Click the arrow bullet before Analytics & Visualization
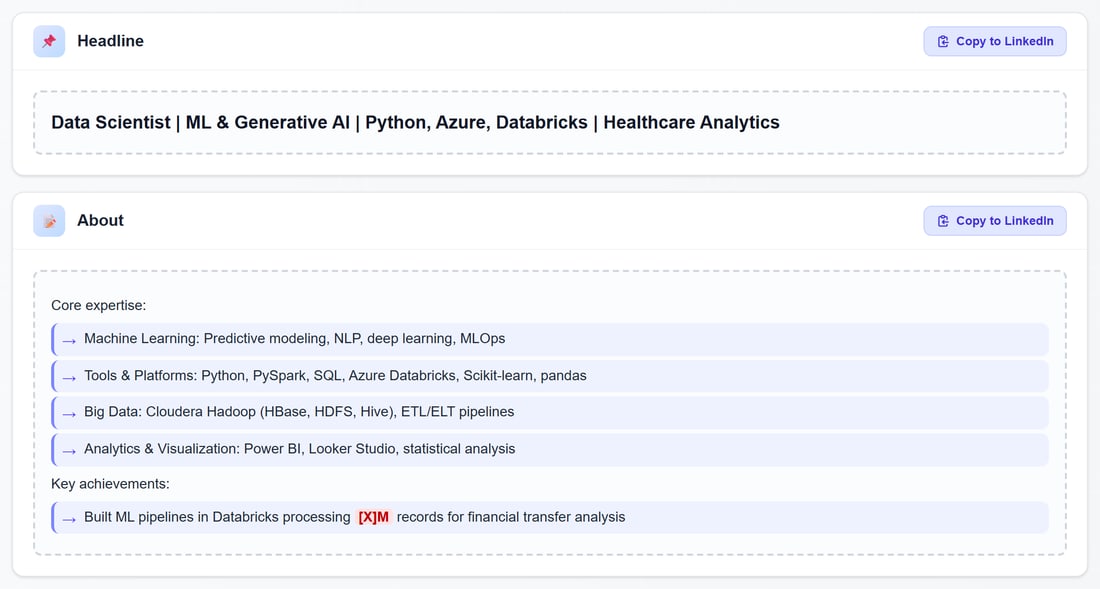 point(69,452)
